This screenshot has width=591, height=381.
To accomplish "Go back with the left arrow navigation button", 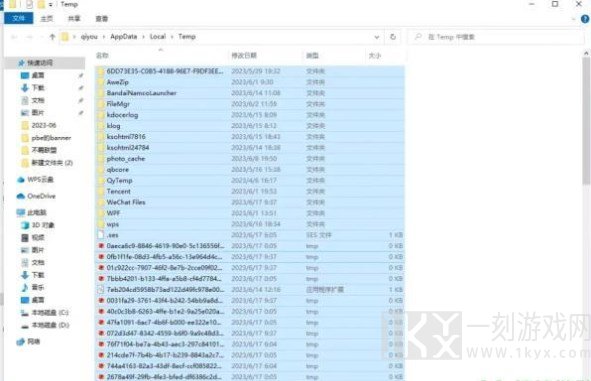I will [14, 37].
